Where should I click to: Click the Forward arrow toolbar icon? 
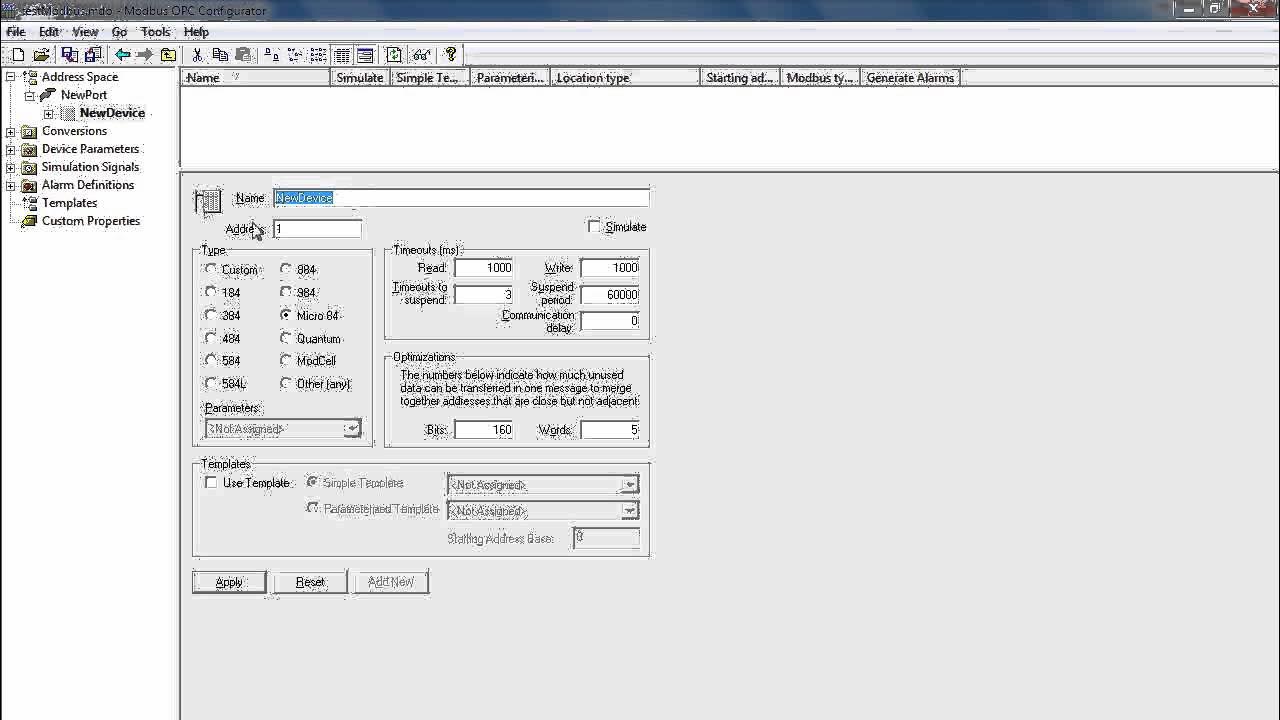[x=145, y=55]
